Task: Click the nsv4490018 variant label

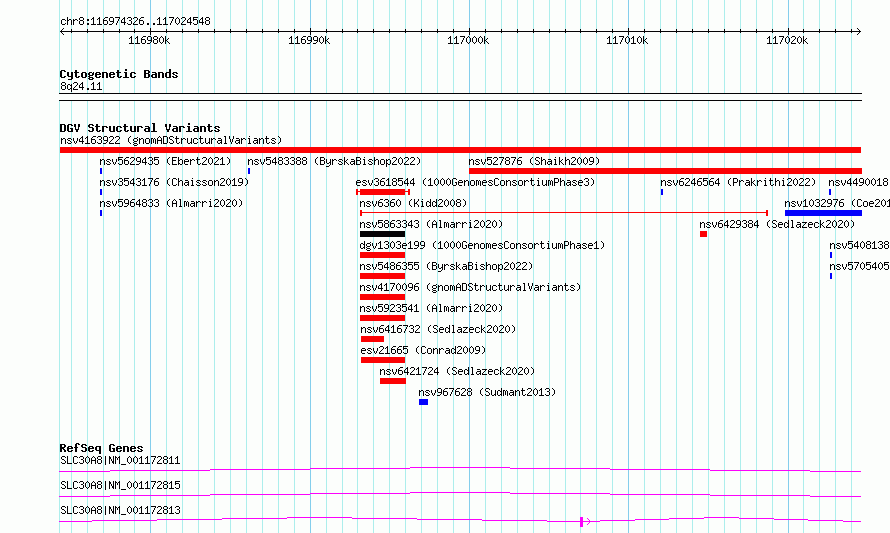Action: tap(858, 182)
